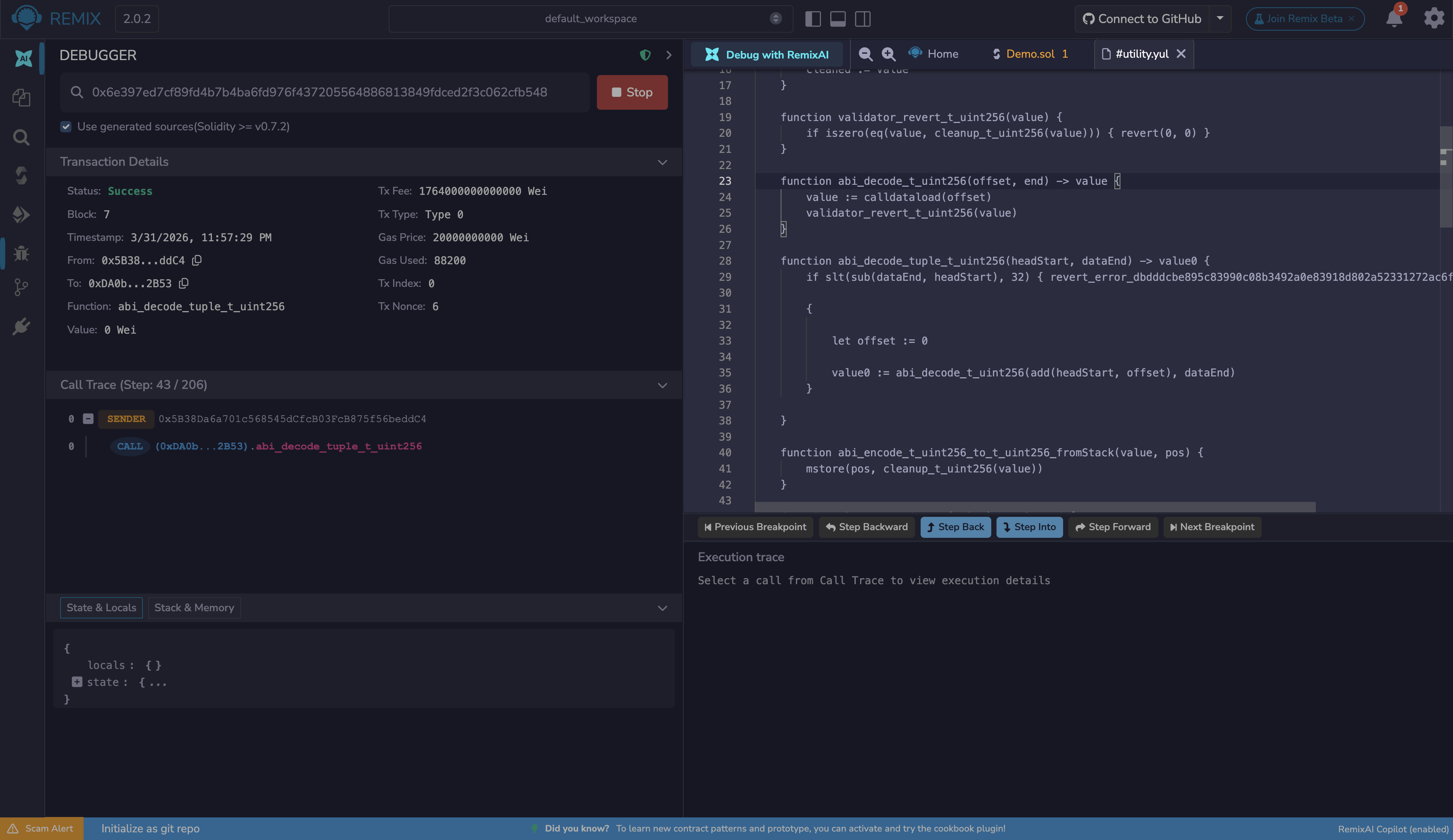Screen dimensions: 1453x840
Task: Click the Step Backward button
Action: pos(867,527)
